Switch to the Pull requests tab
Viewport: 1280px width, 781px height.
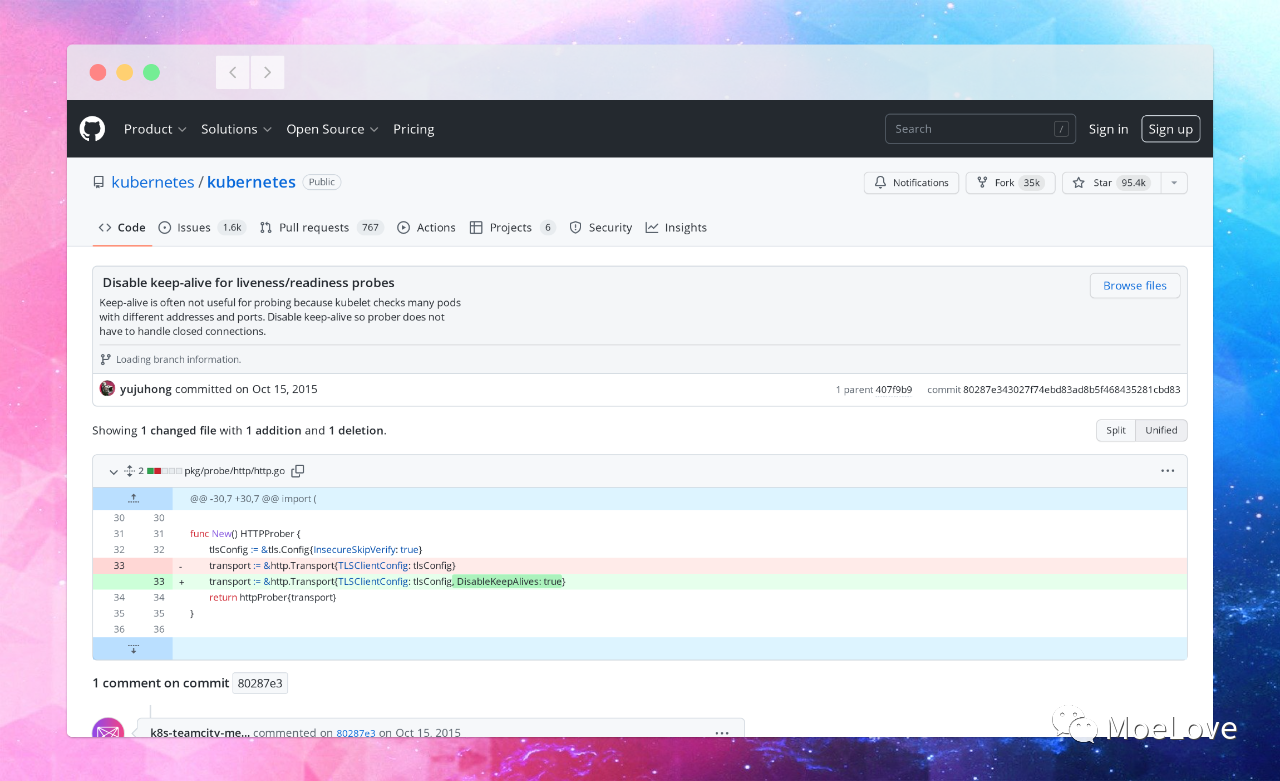(x=321, y=228)
